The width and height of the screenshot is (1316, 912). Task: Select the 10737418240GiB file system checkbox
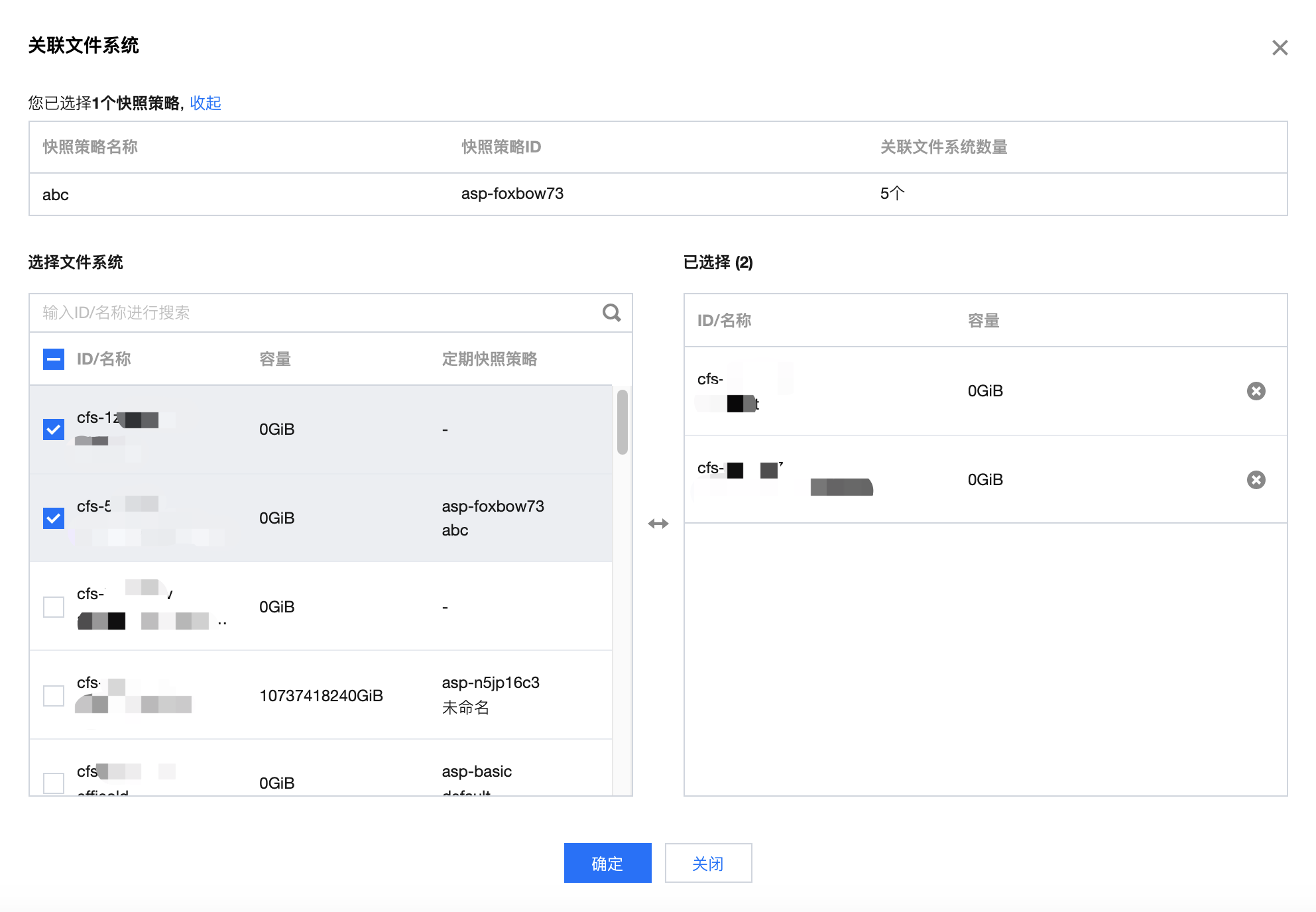pos(54,696)
